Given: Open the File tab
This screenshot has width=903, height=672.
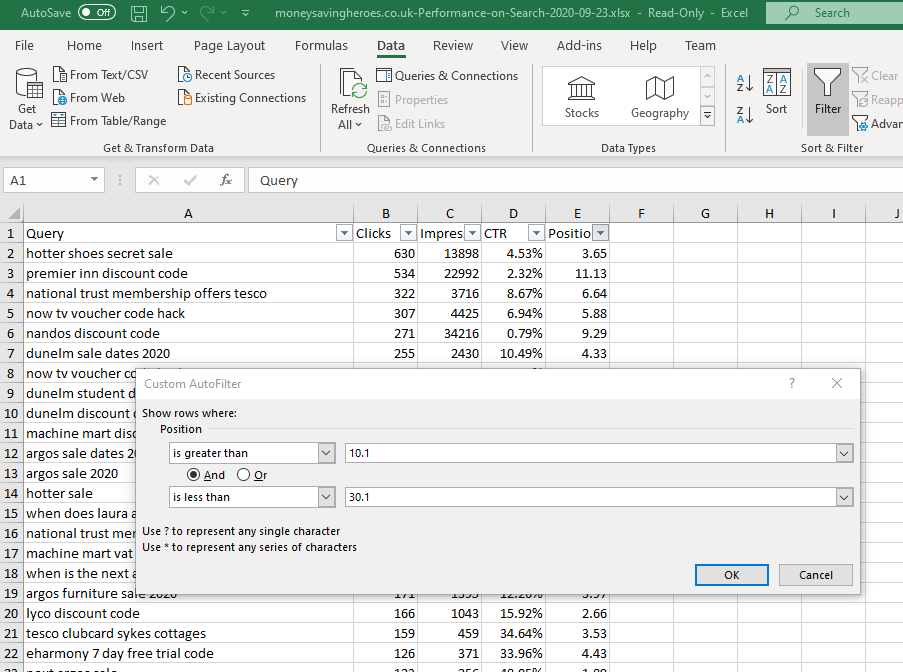Looking at the screenshot, I should (x=24, y=45).
